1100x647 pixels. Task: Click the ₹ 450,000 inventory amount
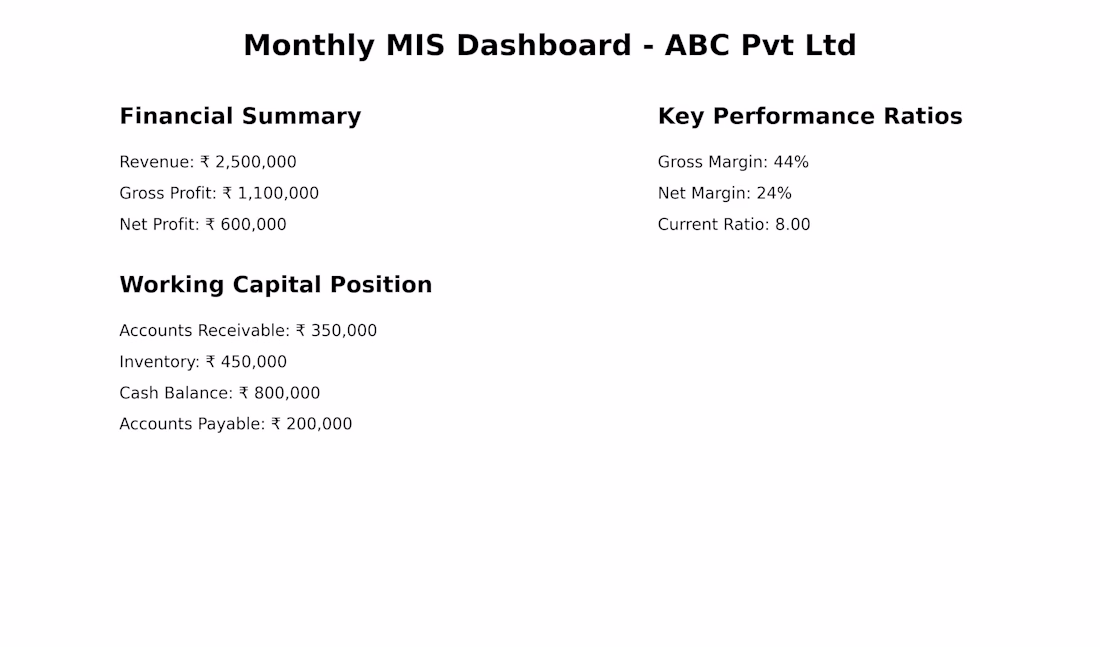[x=246, y=362]
